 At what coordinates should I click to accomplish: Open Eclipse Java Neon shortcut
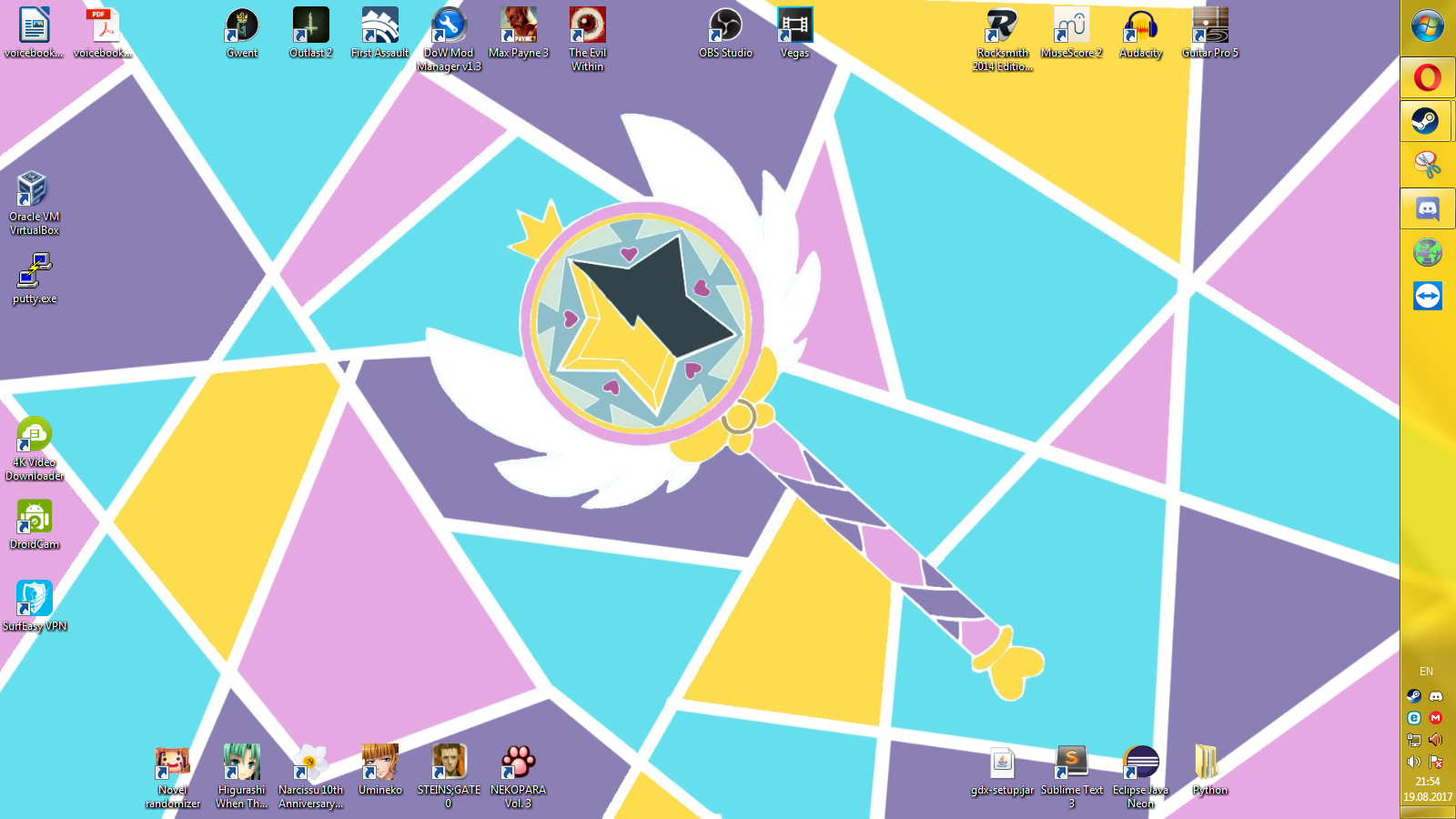(1141, 776)
